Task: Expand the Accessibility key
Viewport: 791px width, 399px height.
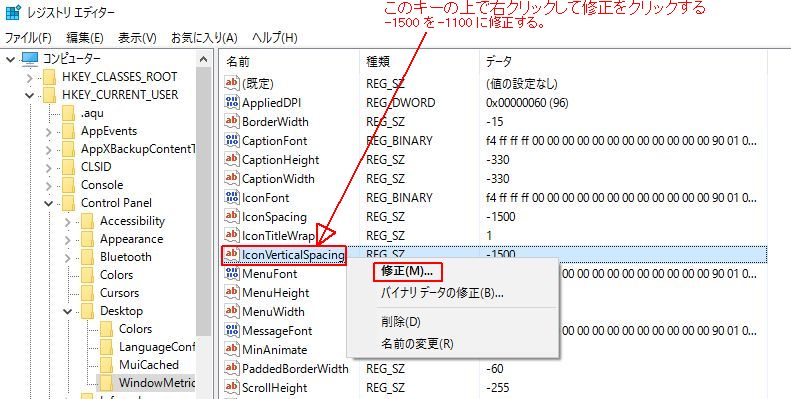Action: click(68, 221)
